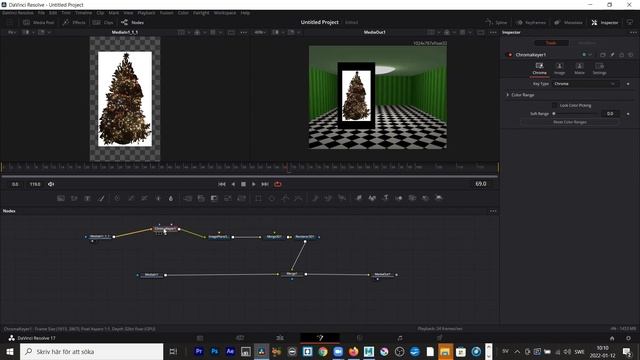The width and height of the screenshot is (640, 360).
Task: Select the Chromakeyer1 node
Action: click(166, 229)
